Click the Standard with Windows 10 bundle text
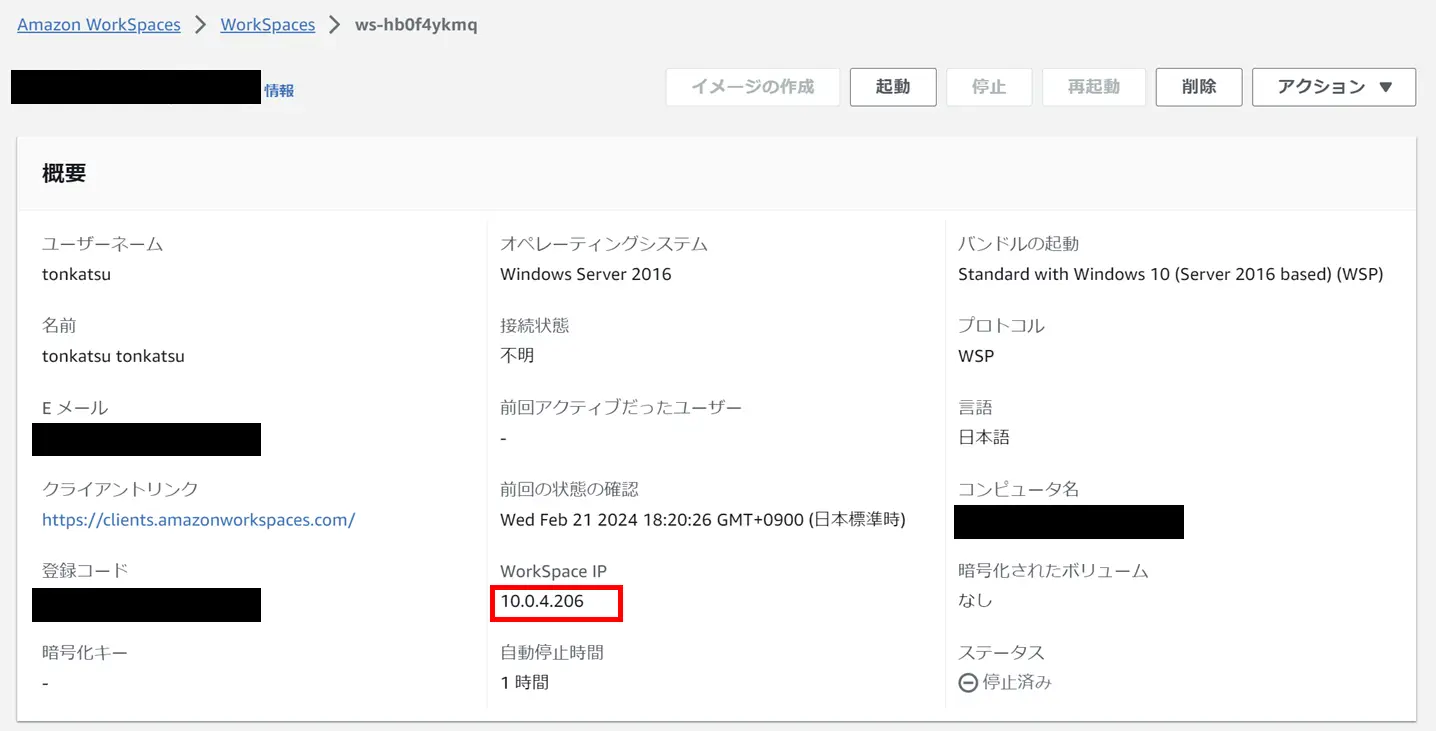This screenshot has height=731, width=1436. click(1171, 274)
